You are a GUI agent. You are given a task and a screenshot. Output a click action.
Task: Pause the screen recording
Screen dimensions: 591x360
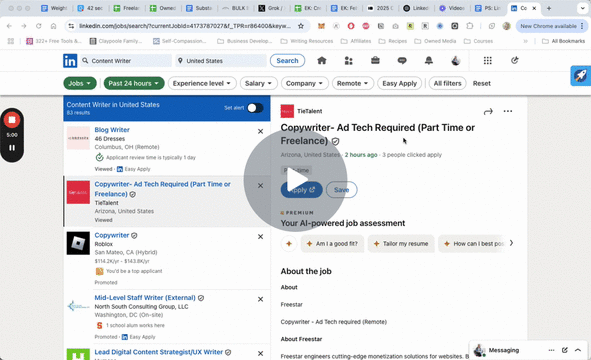(x=12, y=148)
